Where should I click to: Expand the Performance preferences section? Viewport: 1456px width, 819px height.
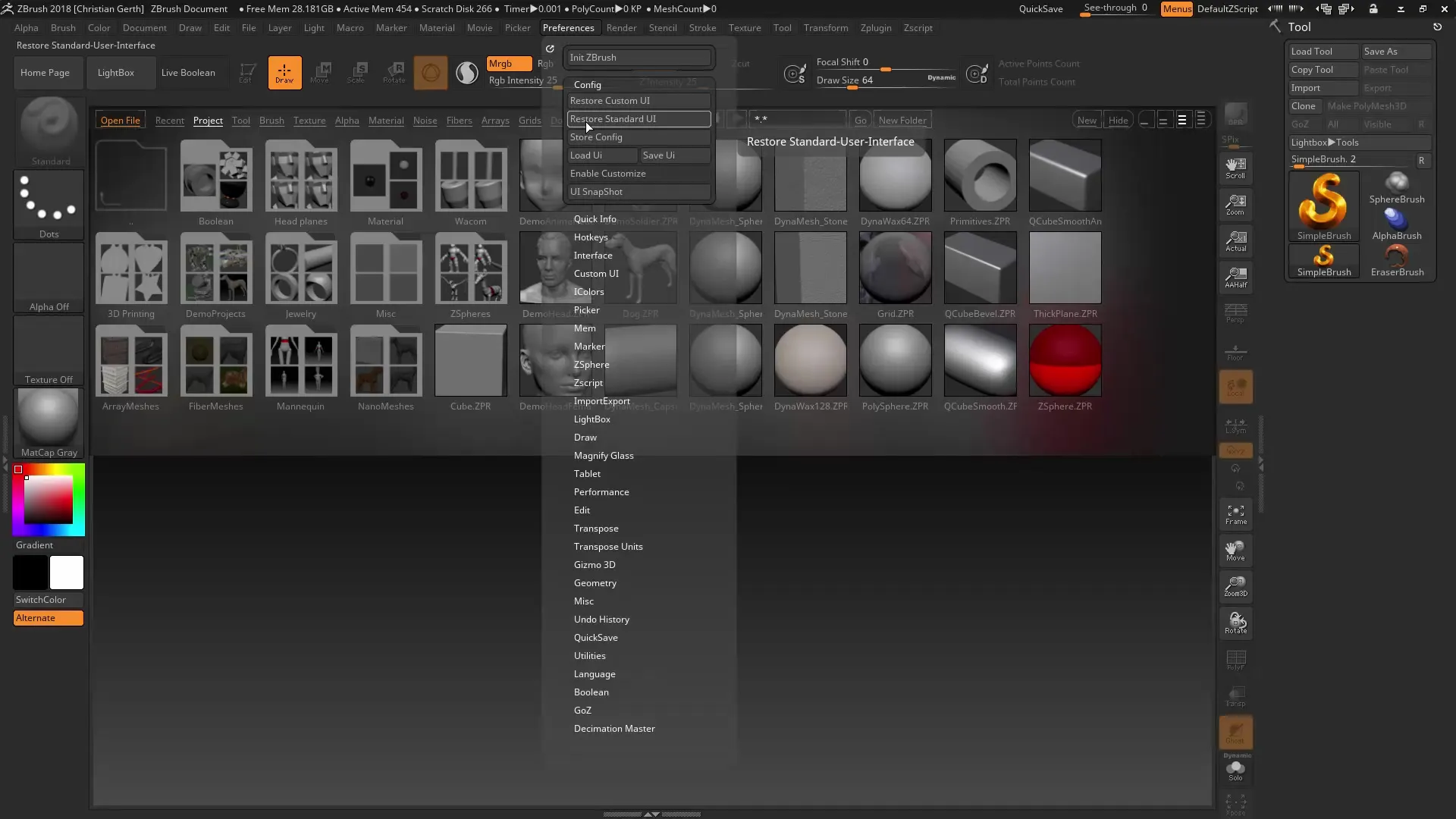click(x=601, y=492)
